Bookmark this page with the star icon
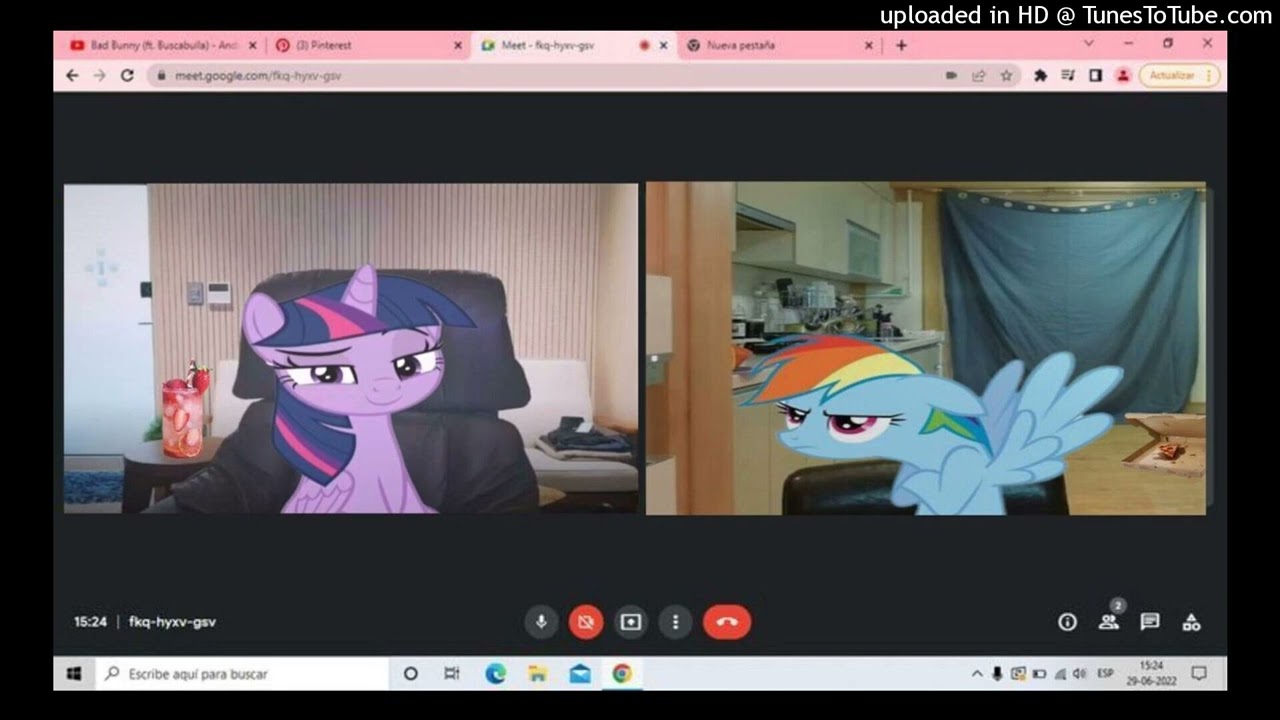The image size is (1280, 720). click(x=1006, y=75)
